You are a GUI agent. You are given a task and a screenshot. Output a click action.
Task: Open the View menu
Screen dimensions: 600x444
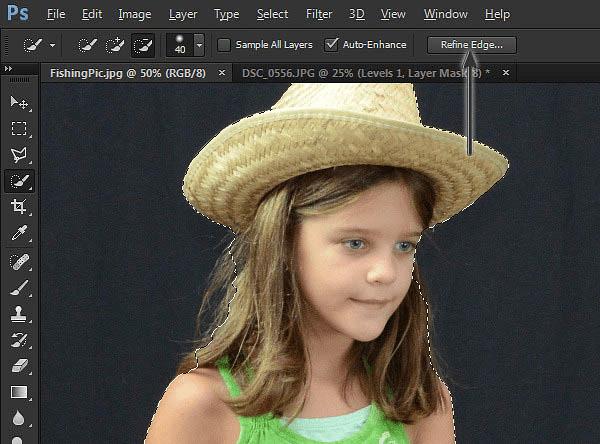[393, 14]
